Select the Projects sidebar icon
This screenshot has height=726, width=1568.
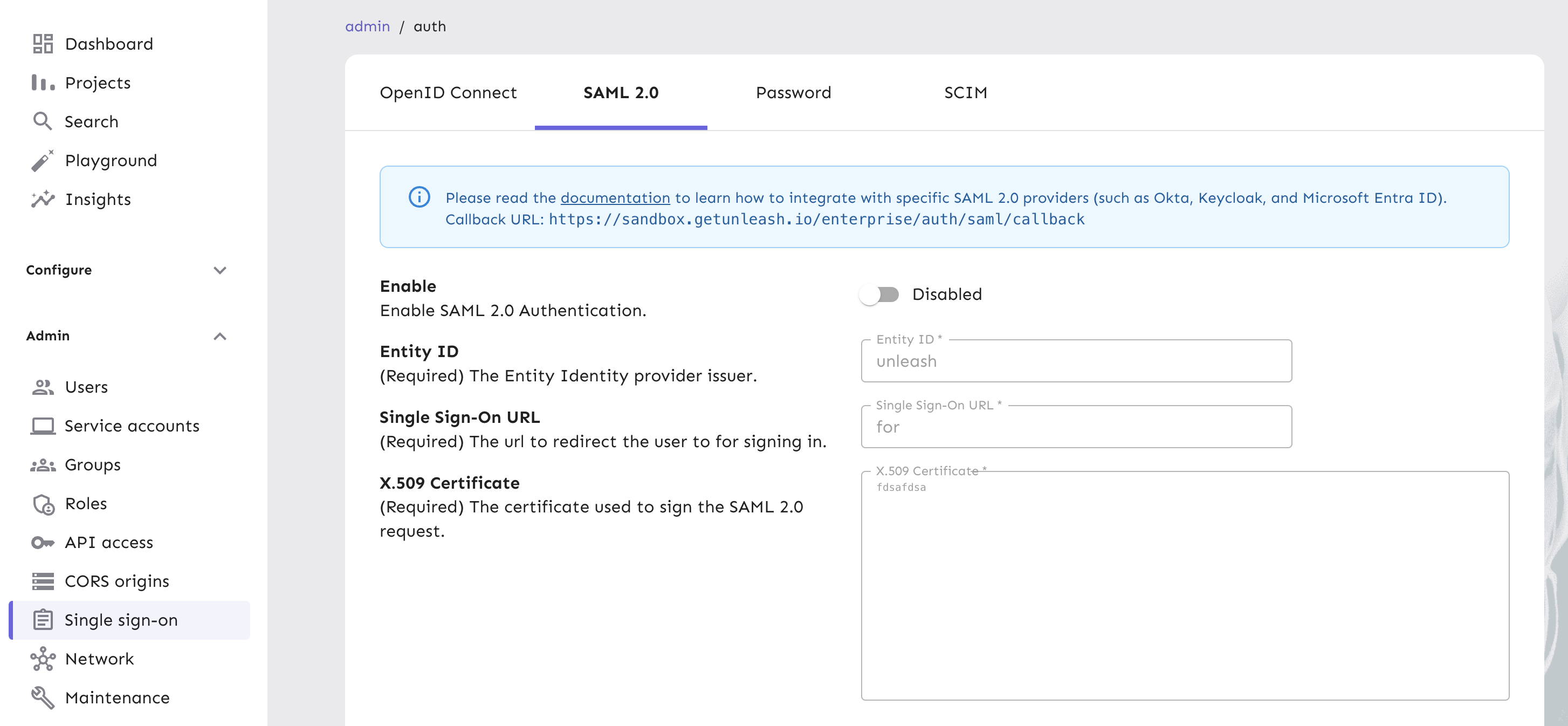pyautogui.click(x=43, y=82)
